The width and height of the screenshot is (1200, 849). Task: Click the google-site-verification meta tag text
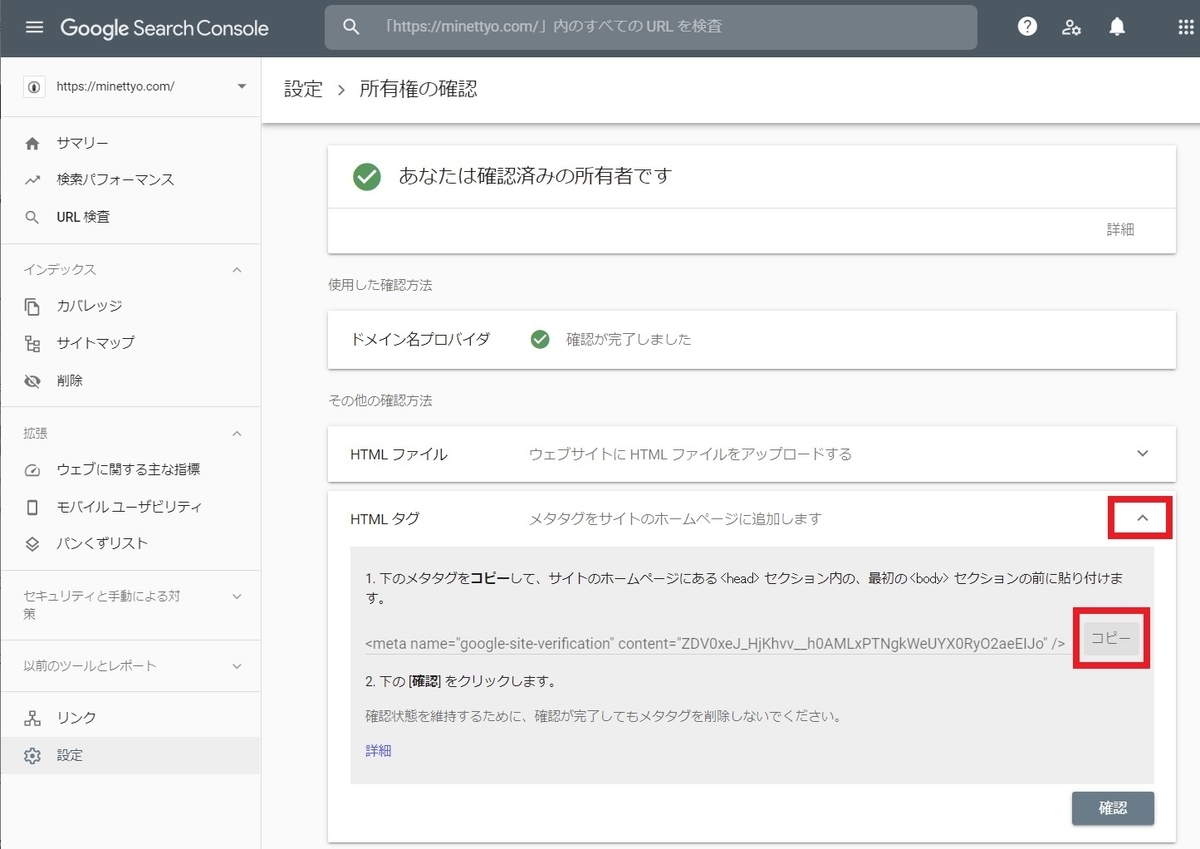715,642
